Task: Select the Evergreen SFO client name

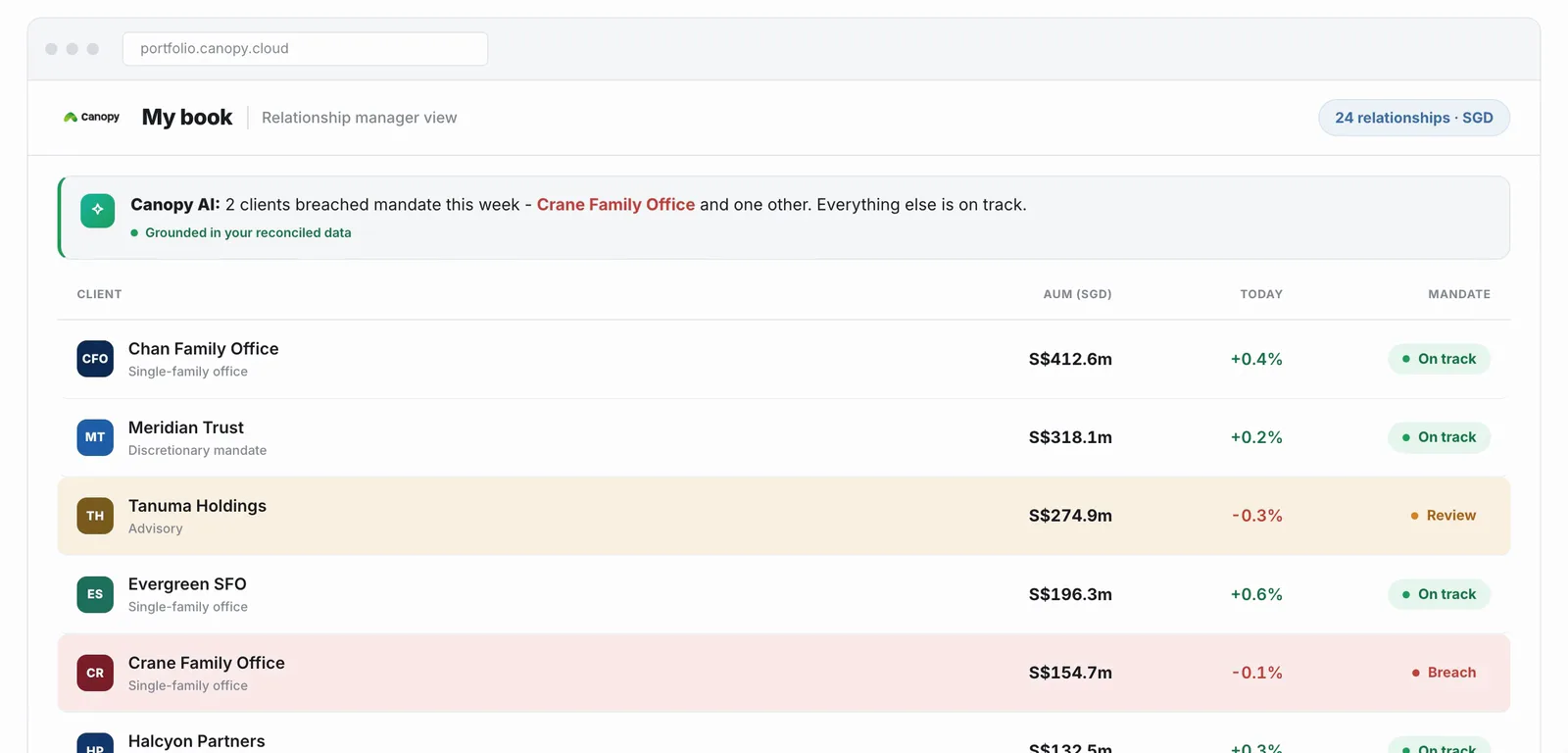Action: (187, 584)
